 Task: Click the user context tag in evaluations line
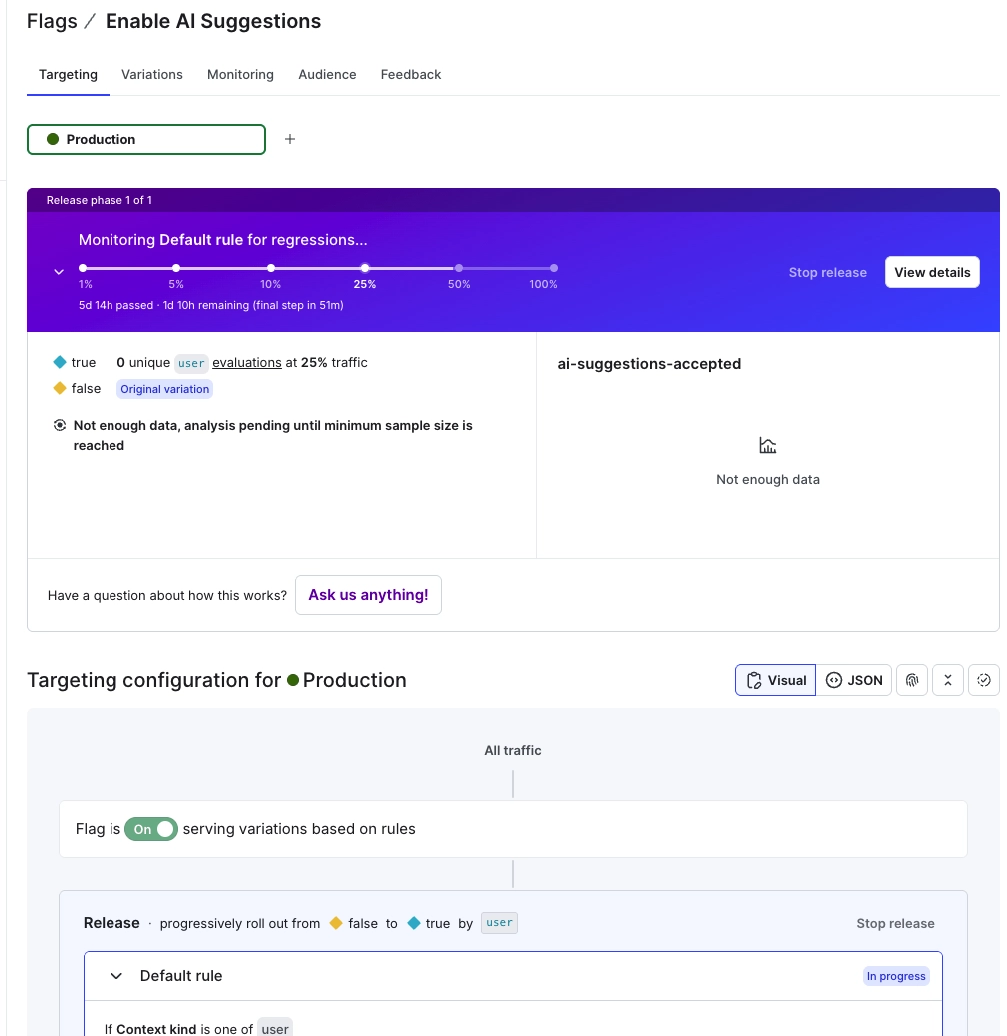(191, 363)
